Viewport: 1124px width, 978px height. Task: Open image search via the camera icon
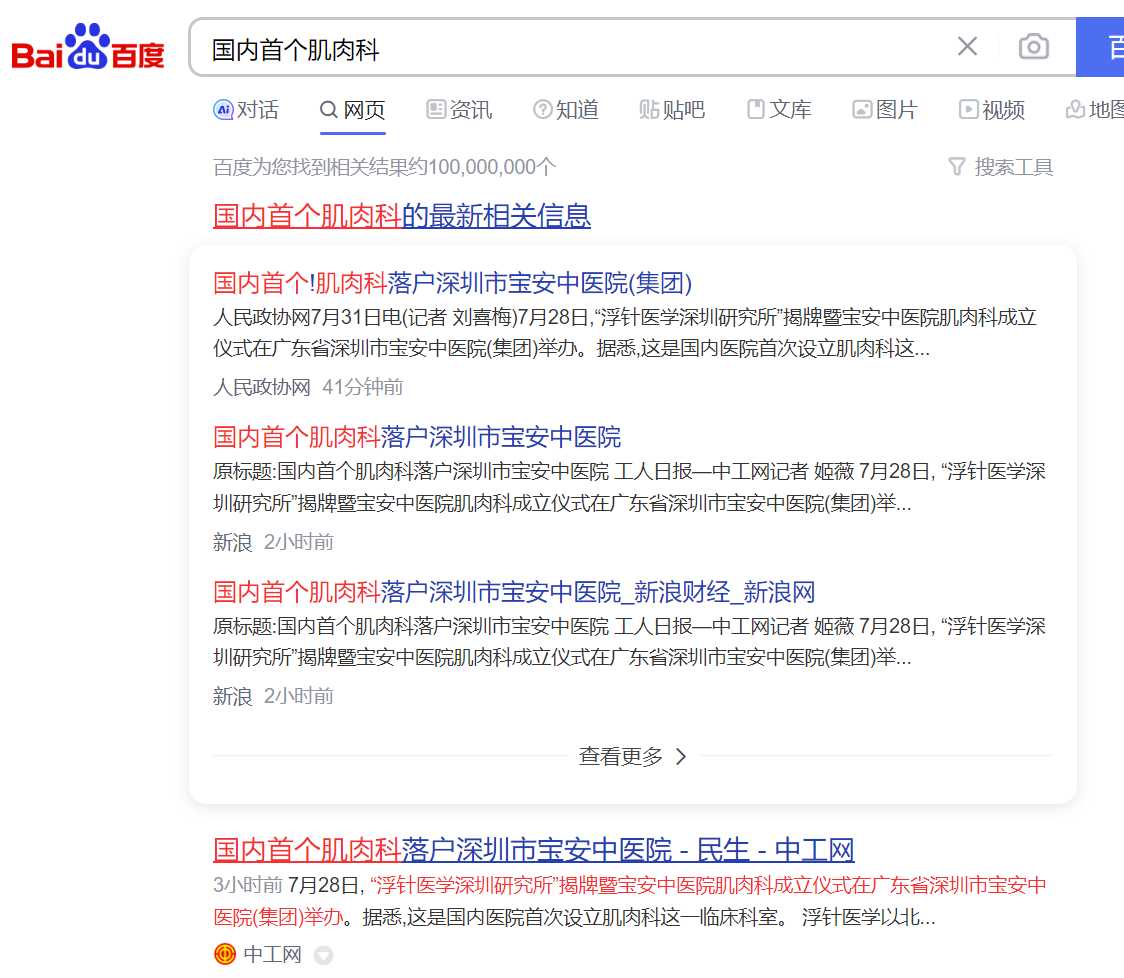1034,47
